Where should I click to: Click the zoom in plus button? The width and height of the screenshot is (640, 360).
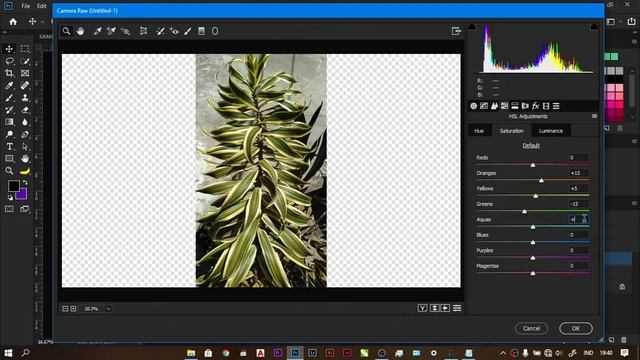coord(73,309)
